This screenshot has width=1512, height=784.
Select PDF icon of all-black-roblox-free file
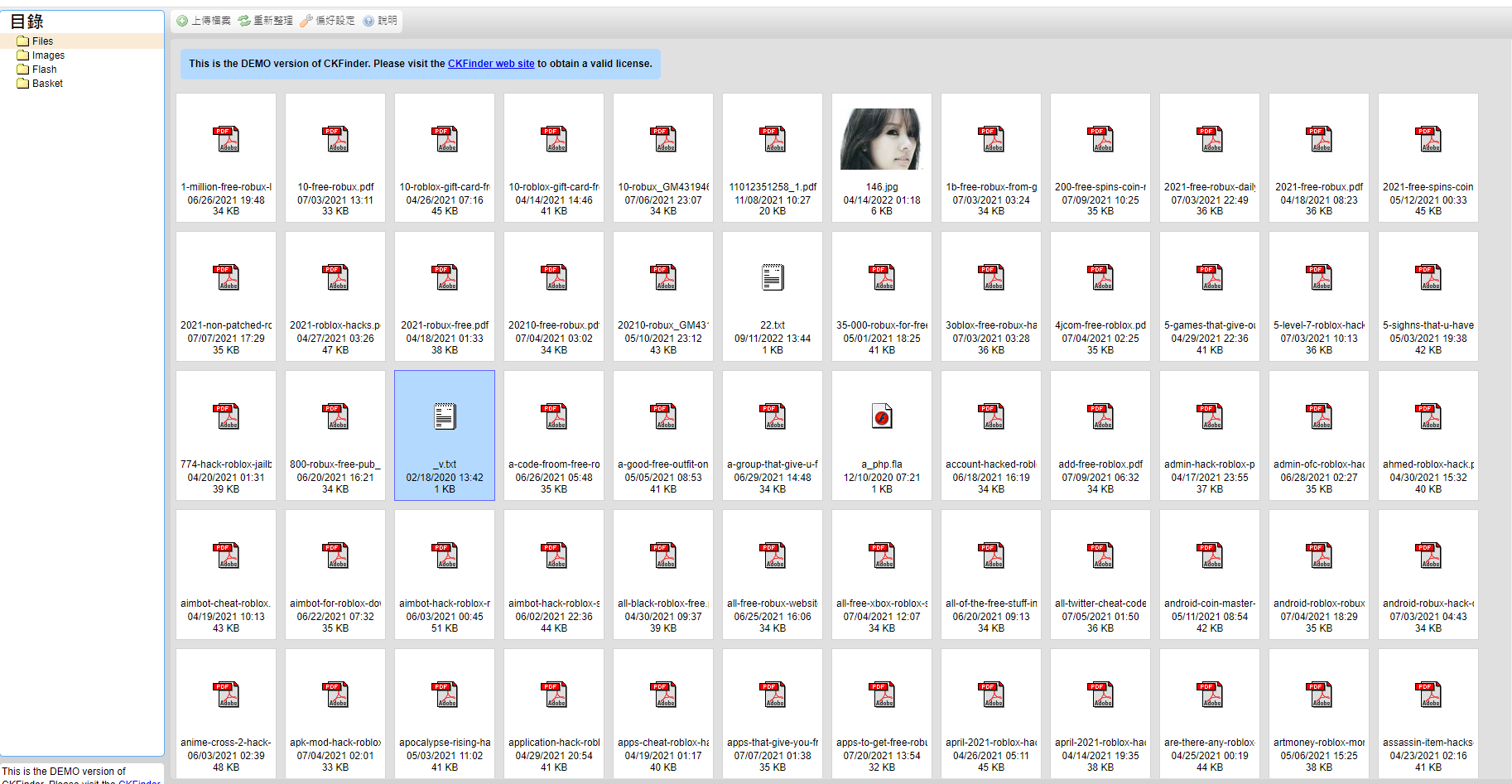pyautogui.click(x=663, y=556)
